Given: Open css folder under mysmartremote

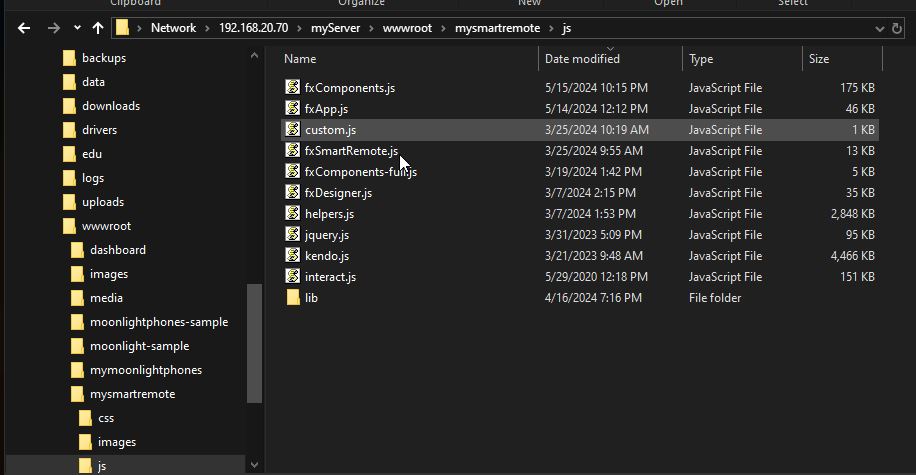Looking at the screenshot, I should click(x=106, y=418).
